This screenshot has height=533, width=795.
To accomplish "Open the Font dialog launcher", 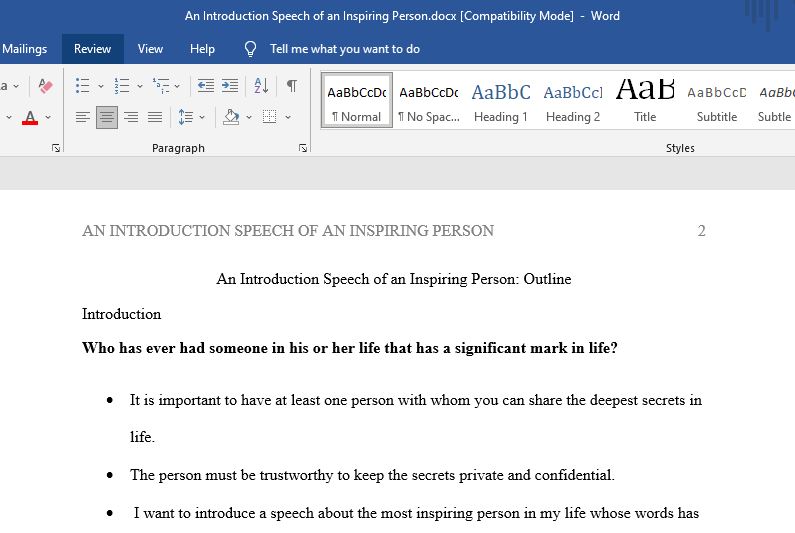I will (x=56, y=148).
